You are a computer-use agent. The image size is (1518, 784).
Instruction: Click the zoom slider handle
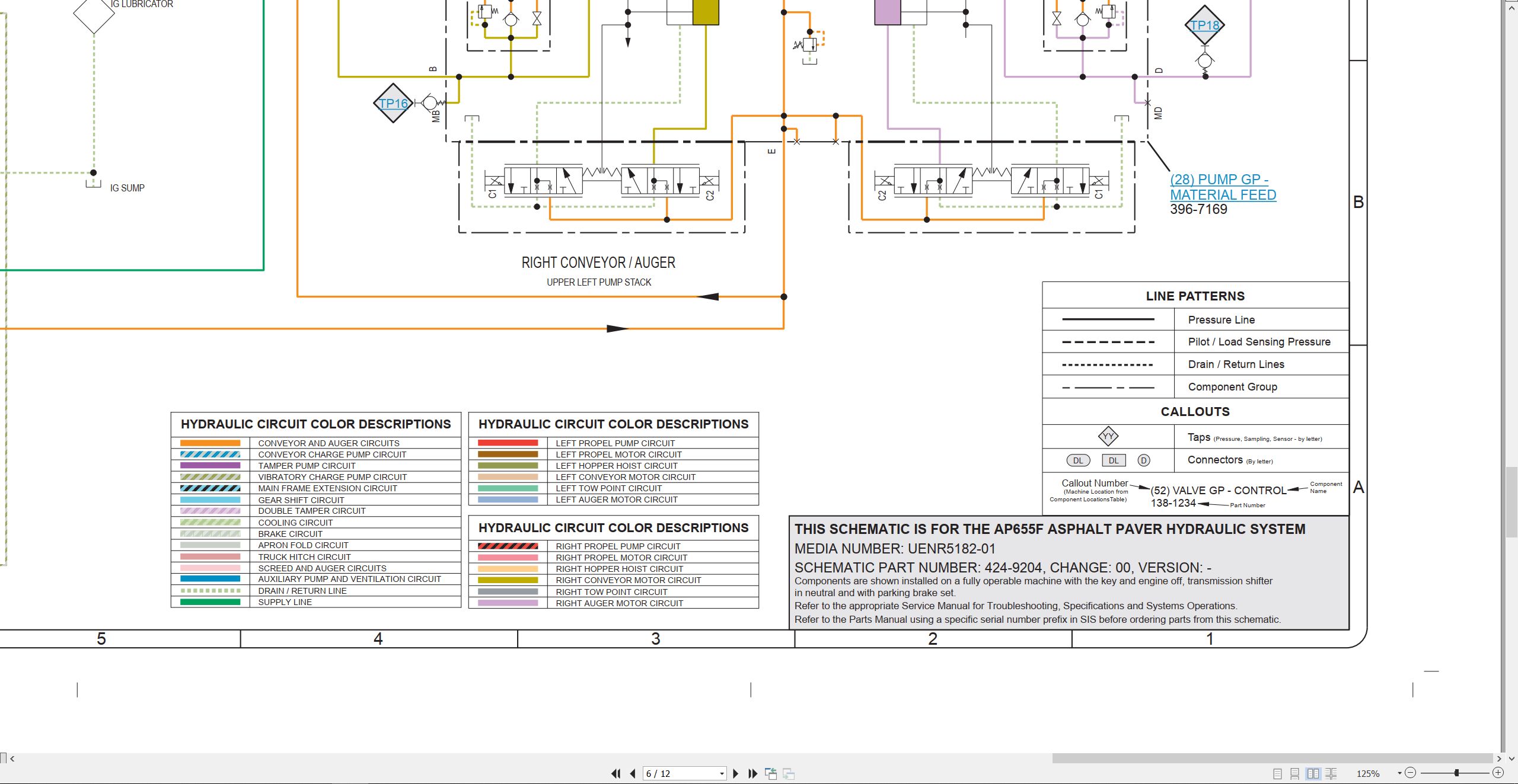click(x=1456, y=773)
